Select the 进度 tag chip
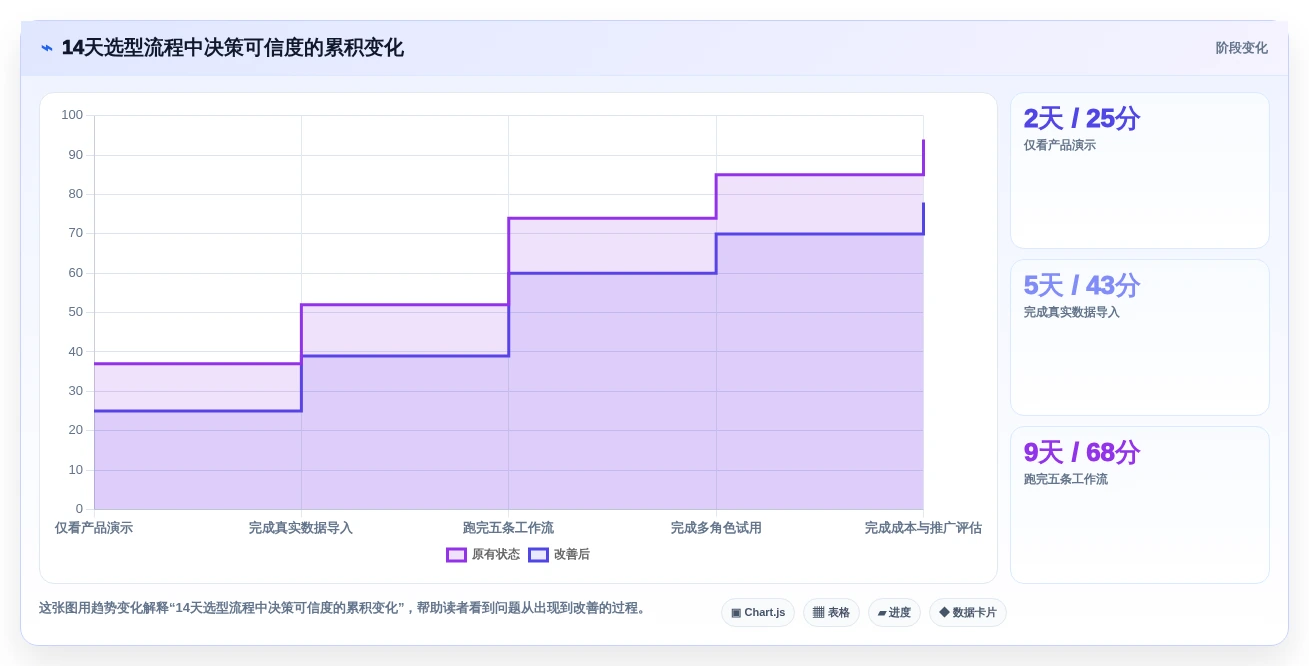The height and width of the screenshot is (666, 1309). pos(894,612)
